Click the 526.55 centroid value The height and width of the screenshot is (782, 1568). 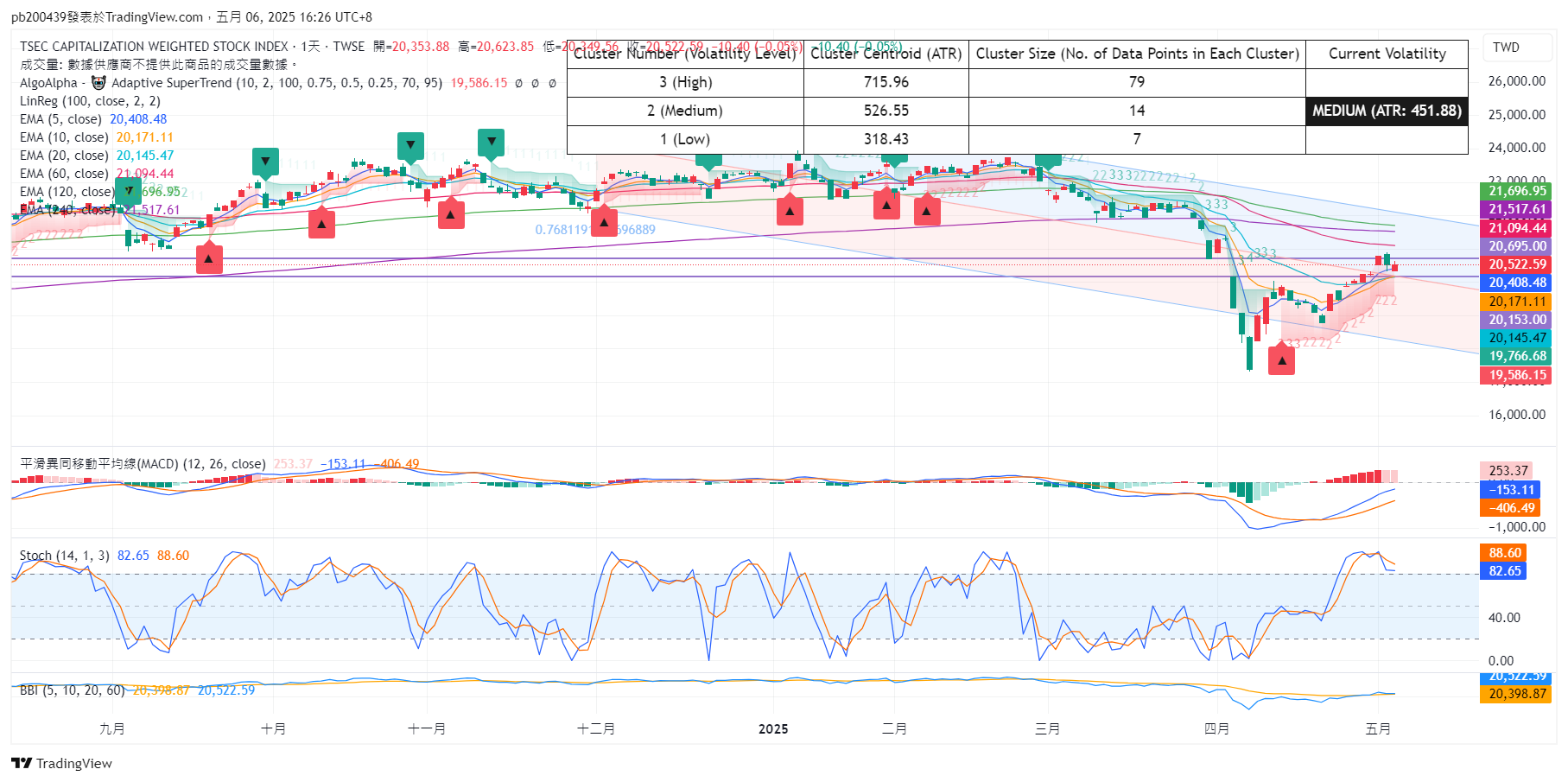(886, 111)
